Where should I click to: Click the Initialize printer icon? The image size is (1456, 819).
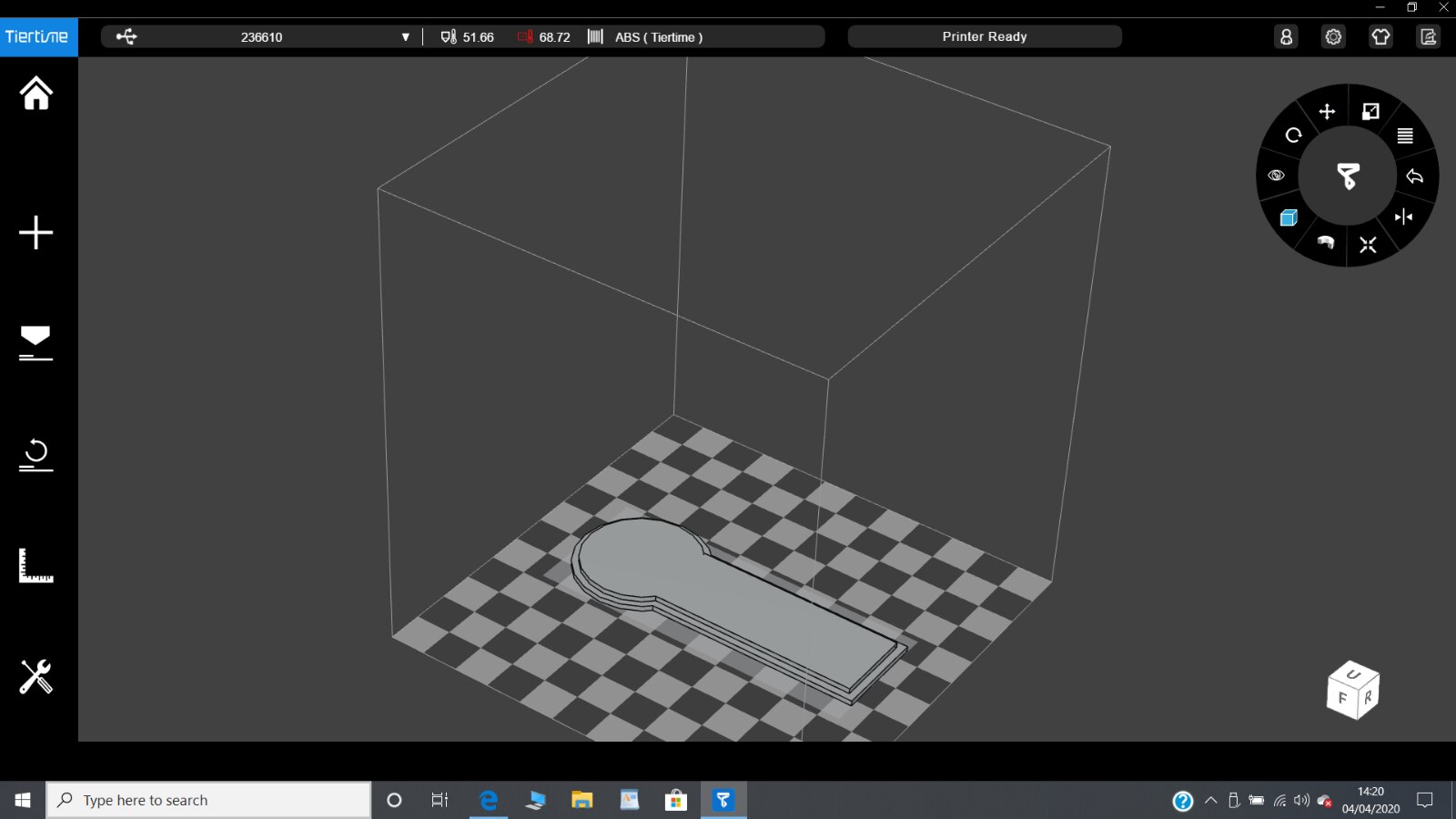(x=36, y=454)
